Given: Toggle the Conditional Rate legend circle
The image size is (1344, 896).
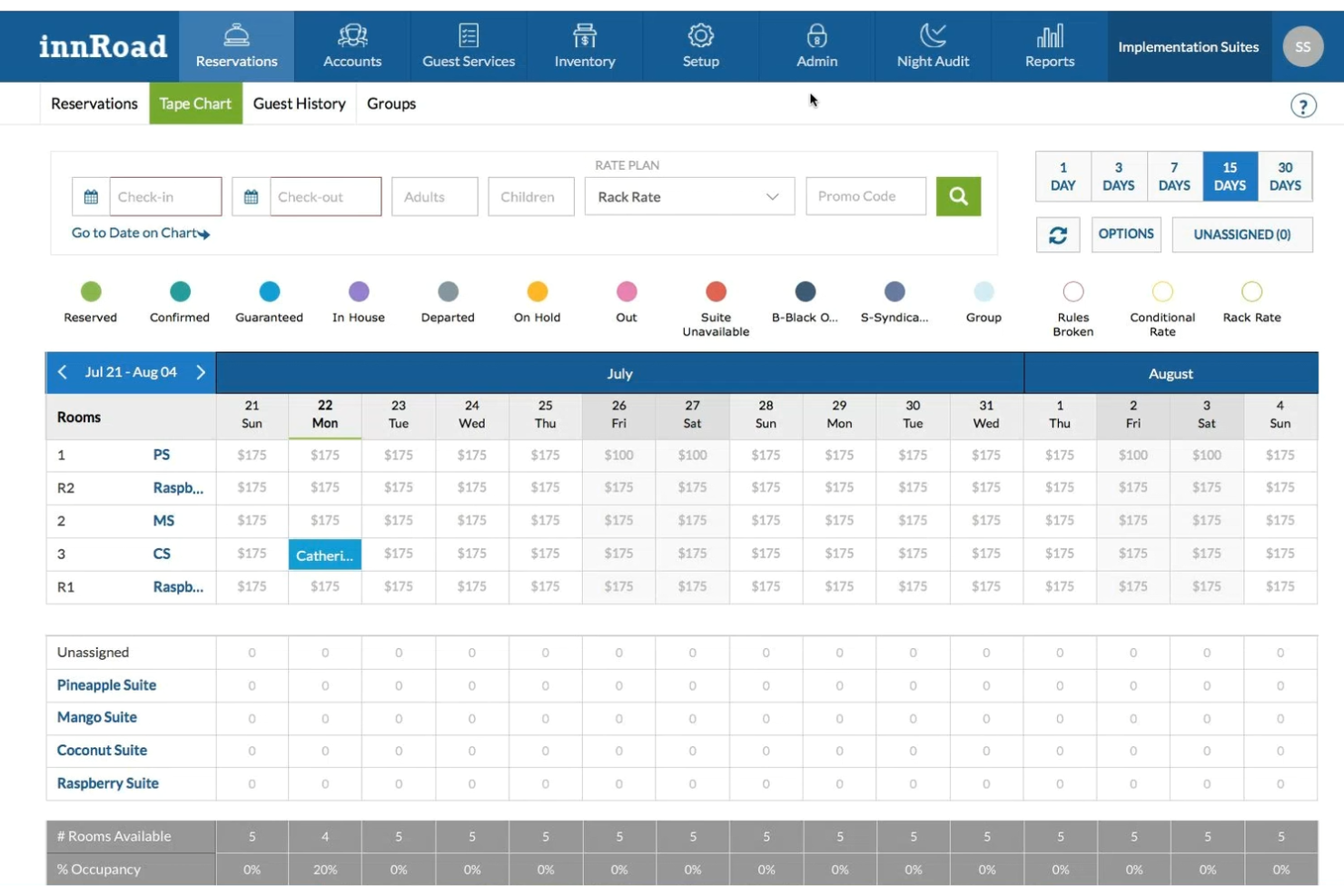Looking at the screenshot, I should (x=1162, y=291).
